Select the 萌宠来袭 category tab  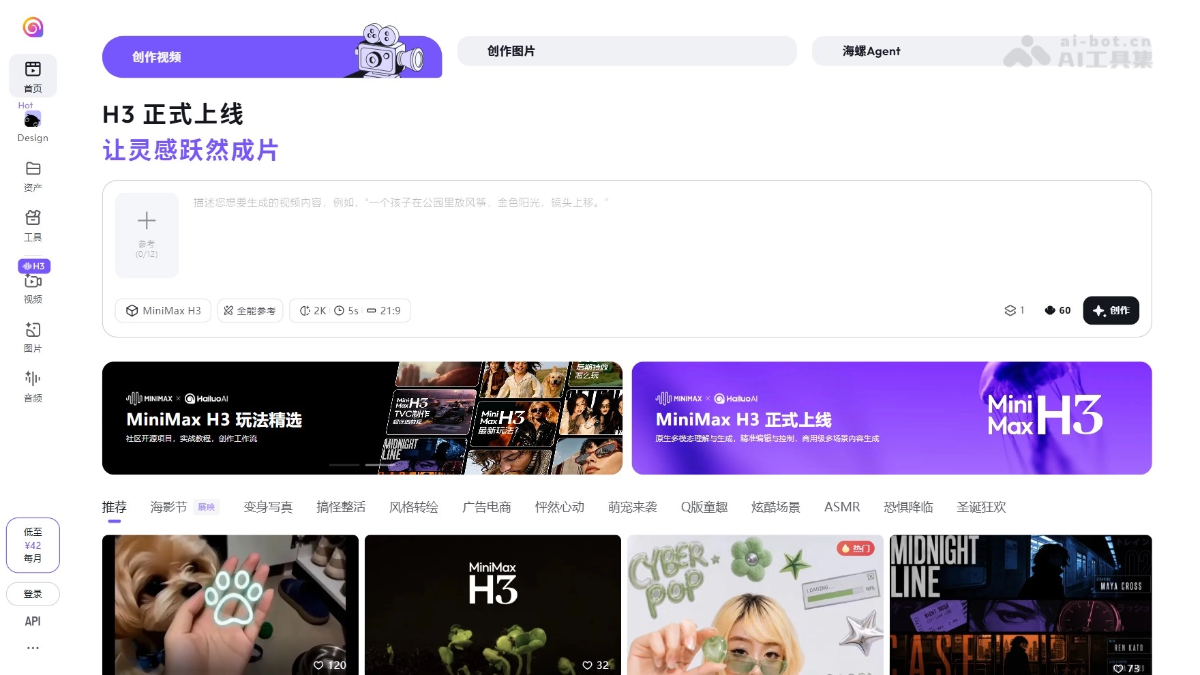coord(633,507)
